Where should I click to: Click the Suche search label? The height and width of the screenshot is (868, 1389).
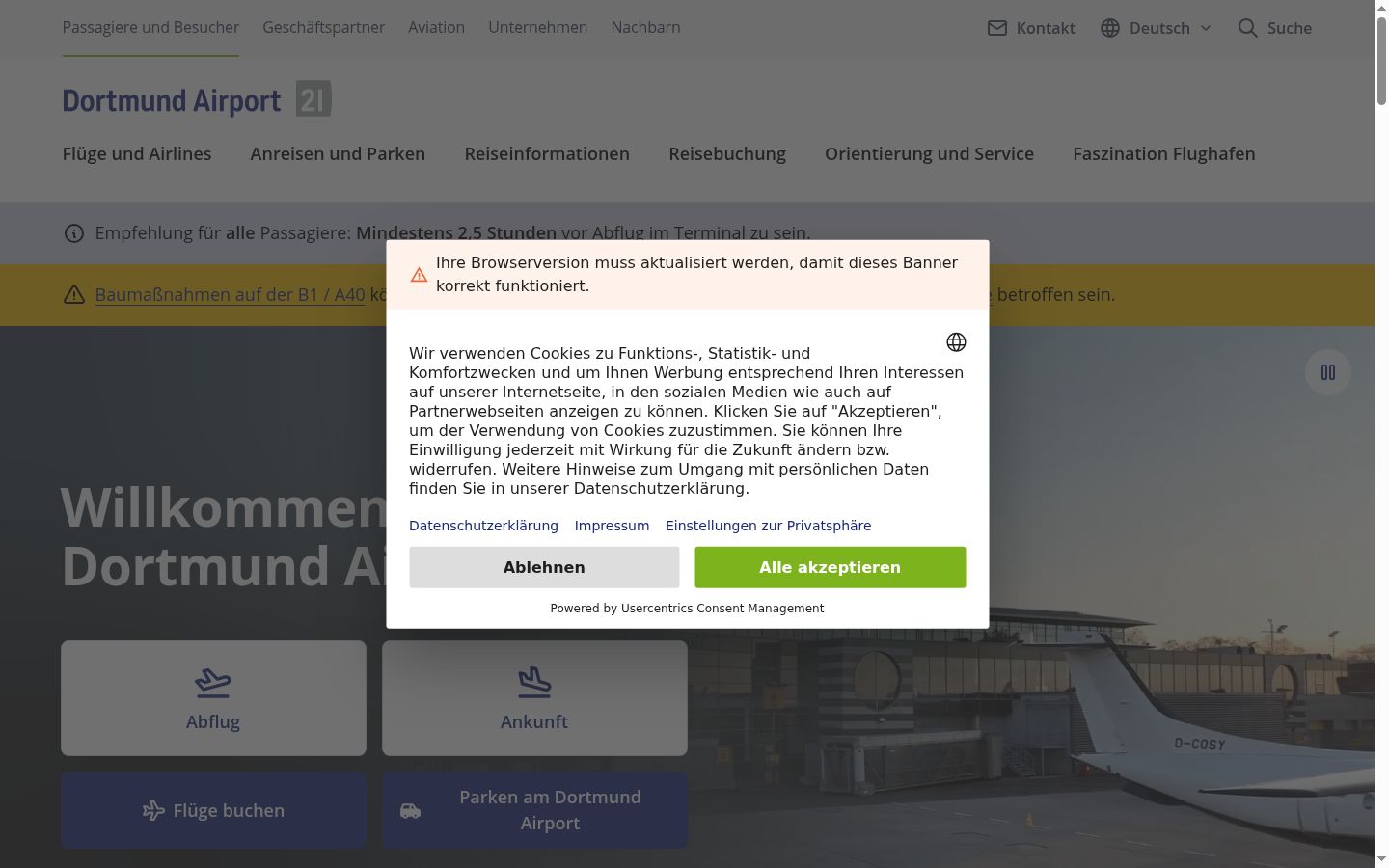(x=1289, y=28)
